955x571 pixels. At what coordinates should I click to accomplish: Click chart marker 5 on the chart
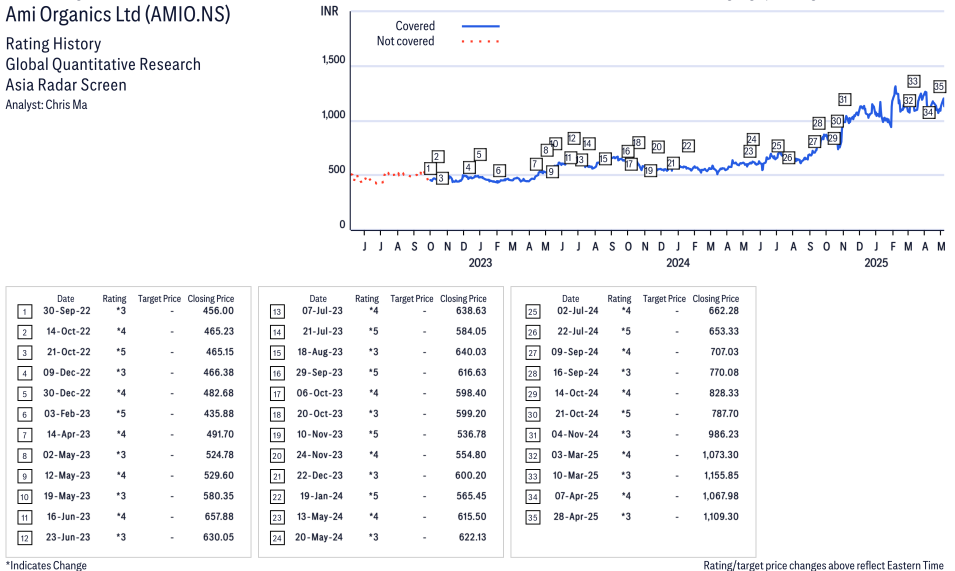click(479, 155)
